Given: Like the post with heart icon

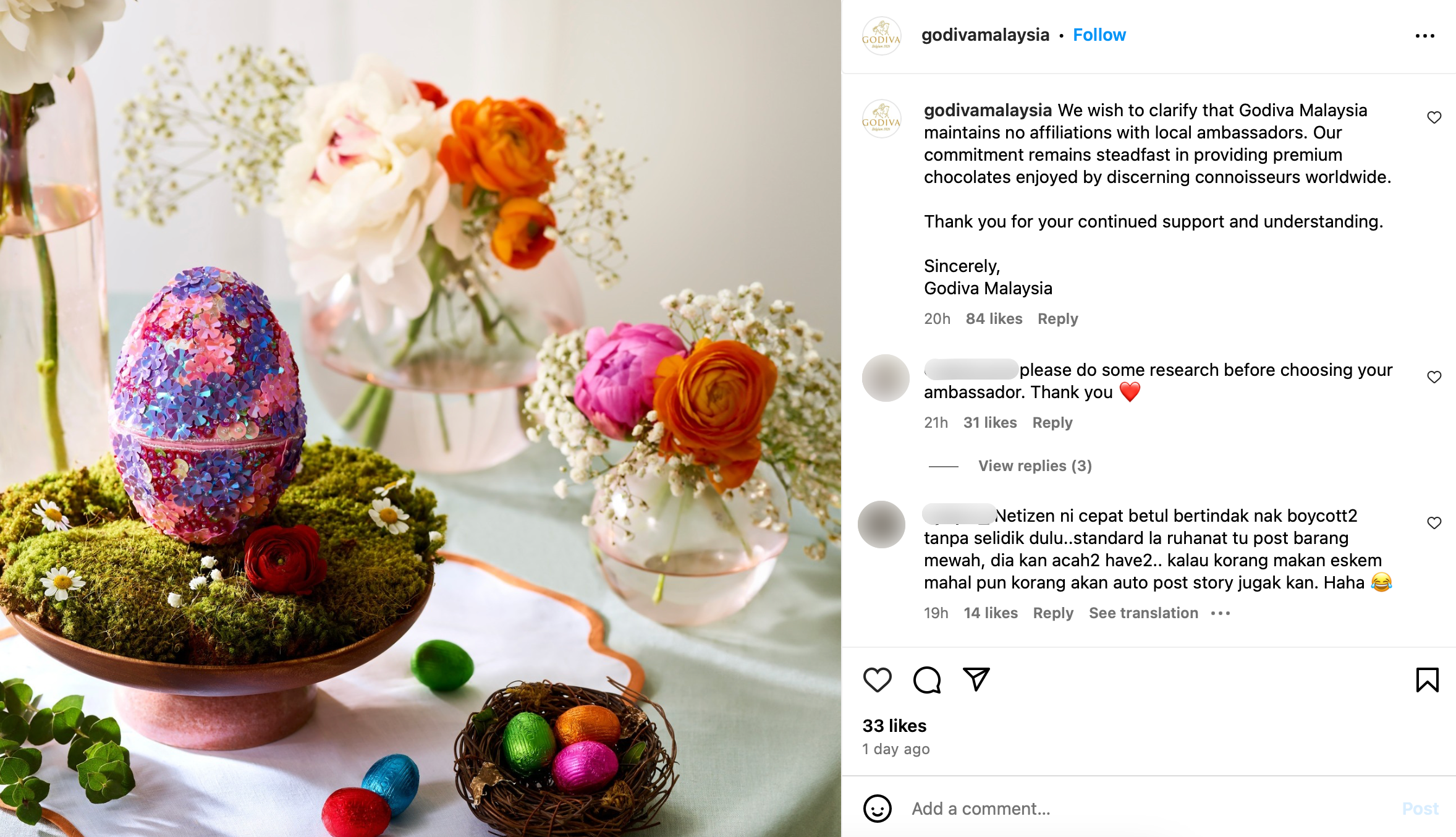Looking at the screenshot, I should [x=877, y=680].
